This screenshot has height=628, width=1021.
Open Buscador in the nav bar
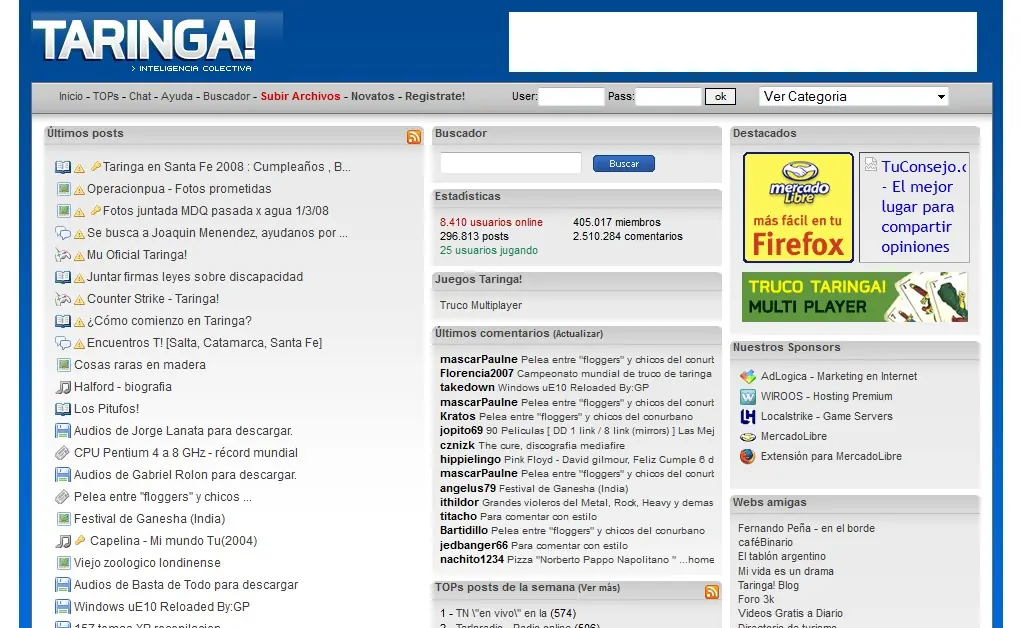click(227, 96)
